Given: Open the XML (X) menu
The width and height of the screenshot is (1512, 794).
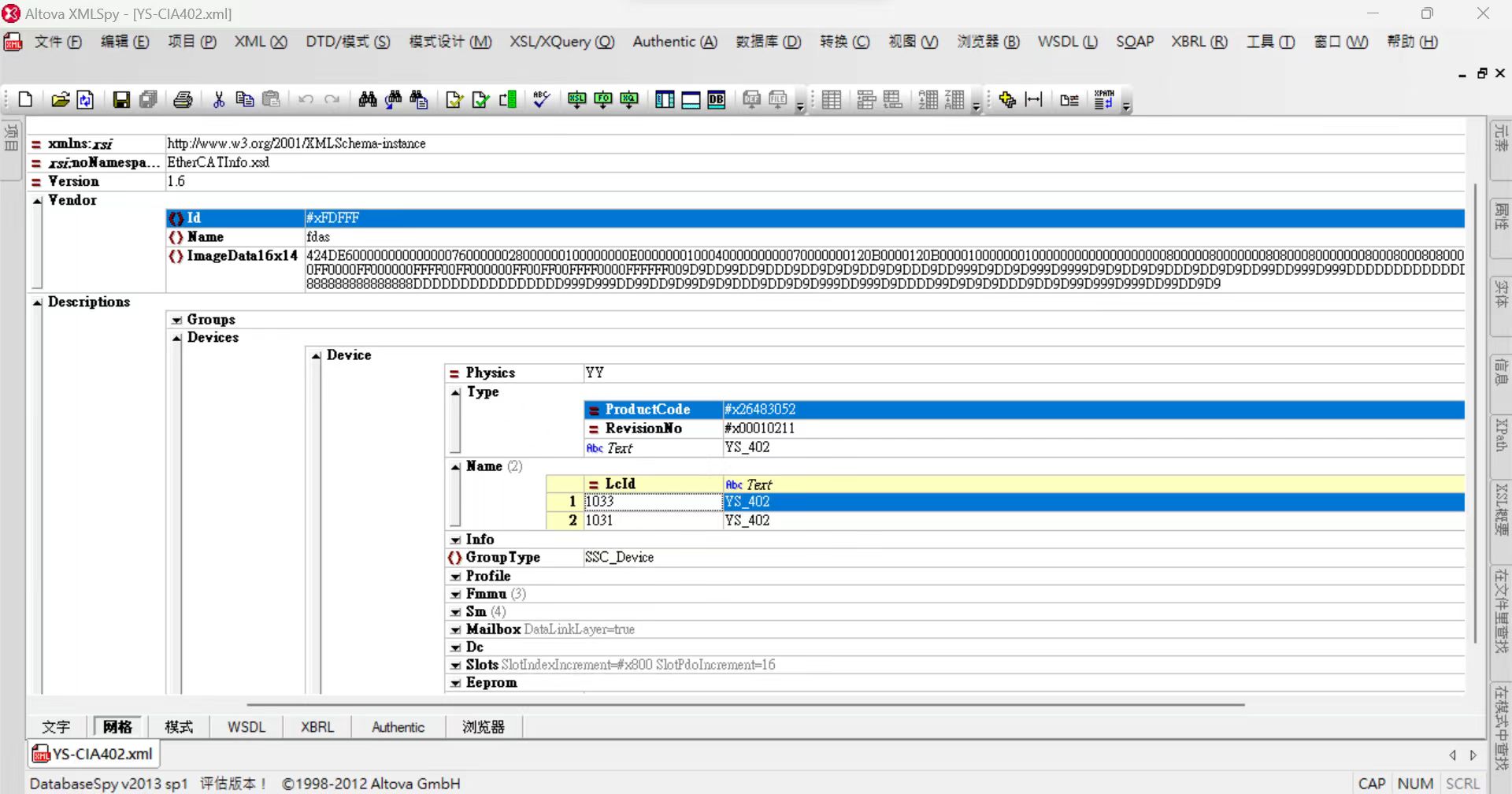Looking at the screenshot, I should (x=261, y=42).
